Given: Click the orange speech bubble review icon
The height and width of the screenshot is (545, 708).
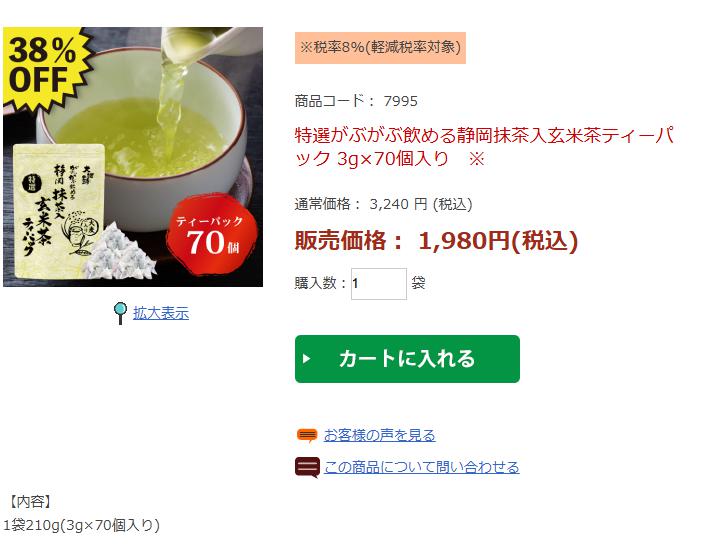Looking at the screenshot, I should [x=307, y=435].
